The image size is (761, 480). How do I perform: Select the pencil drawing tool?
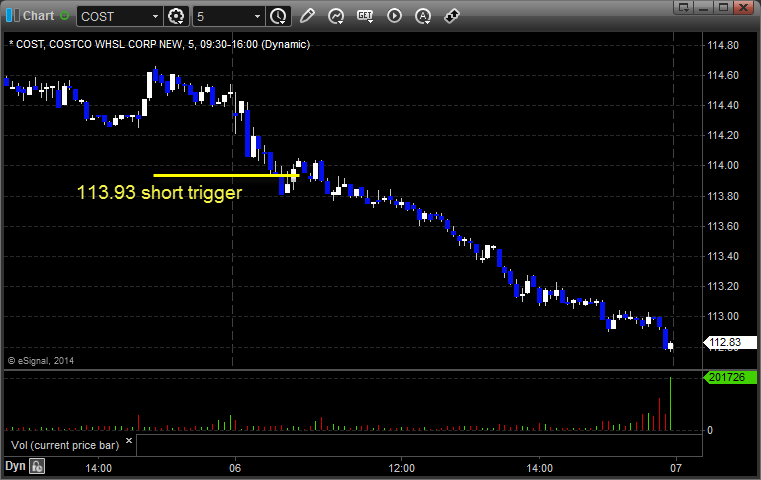coord(307,16)
